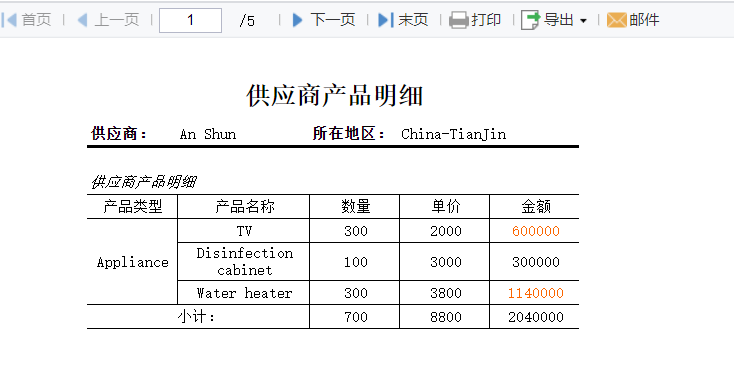734x384 pixels.
Task: Click quantity 100 cell
Action: coord(355,262)
